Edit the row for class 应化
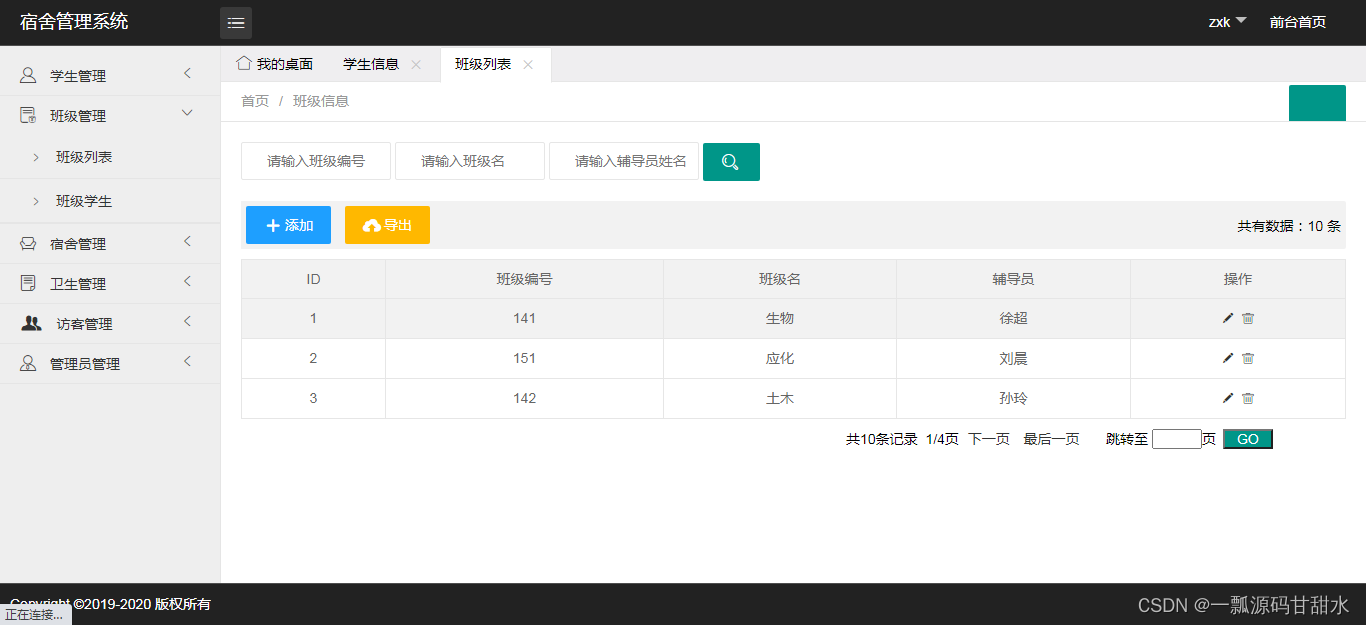Viewport: 1366px width, 625px height. [x=1228, y=358]
